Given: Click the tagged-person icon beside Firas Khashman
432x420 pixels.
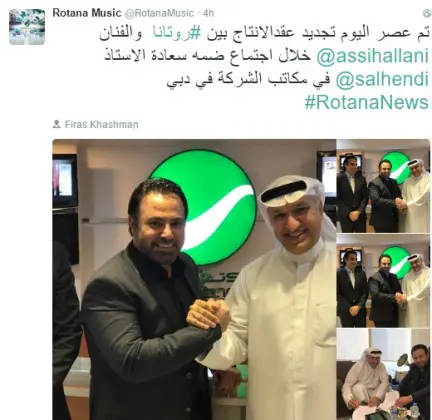Looking at the screenshot, I should click(56, 124).
